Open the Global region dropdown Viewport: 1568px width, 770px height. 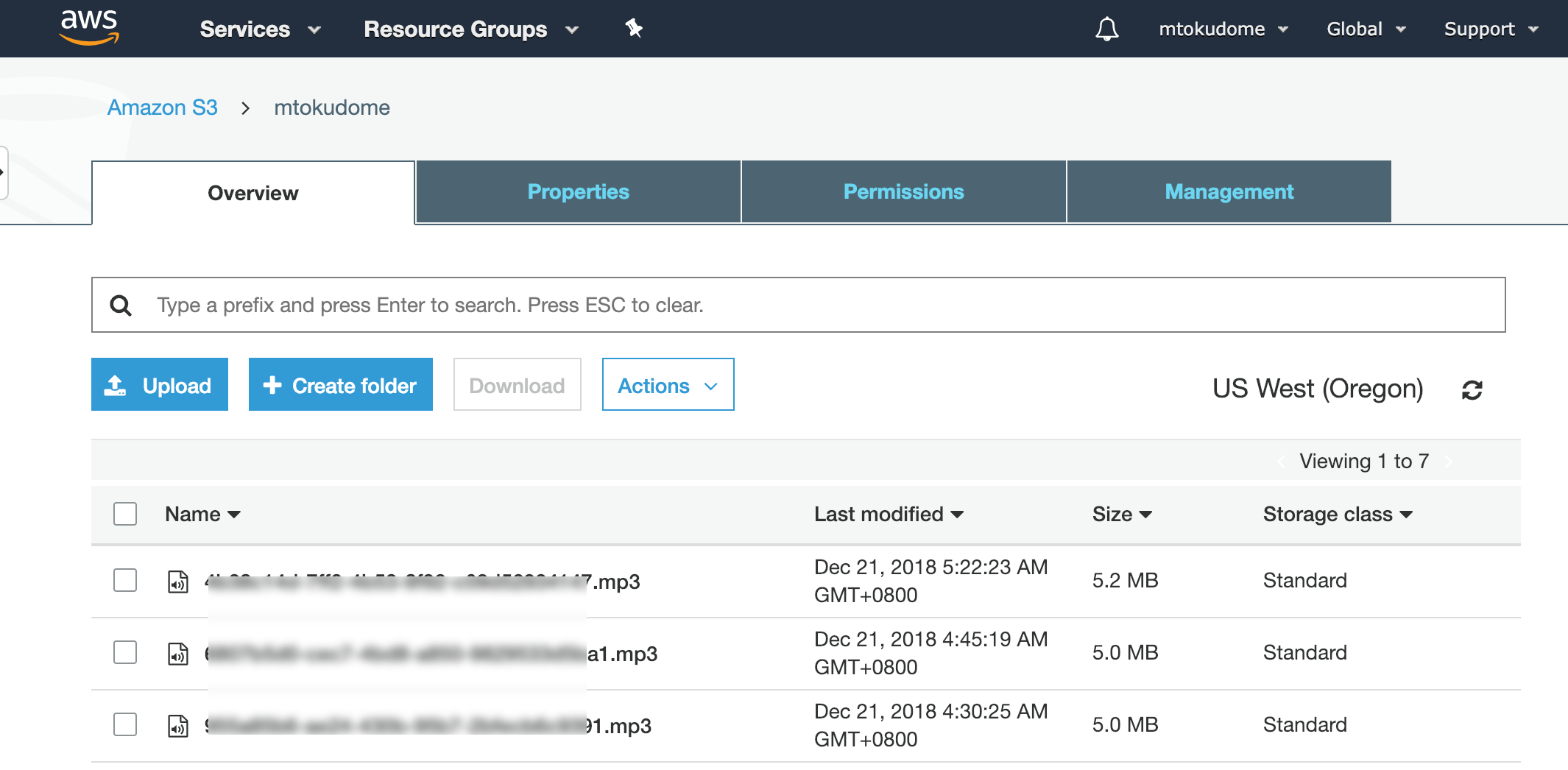tap(1366, 29)
